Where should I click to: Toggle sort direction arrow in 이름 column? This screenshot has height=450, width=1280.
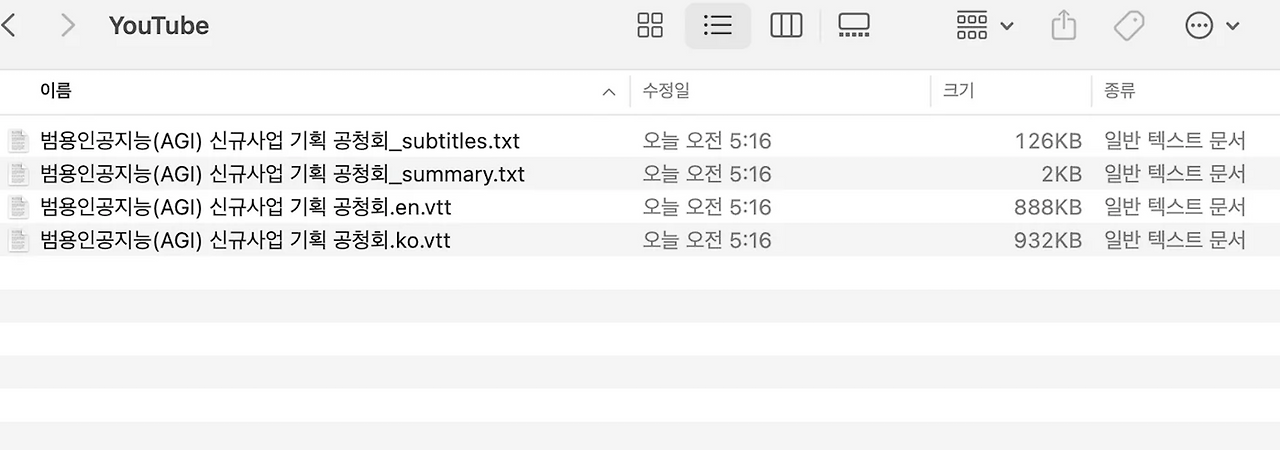[608, 92]
